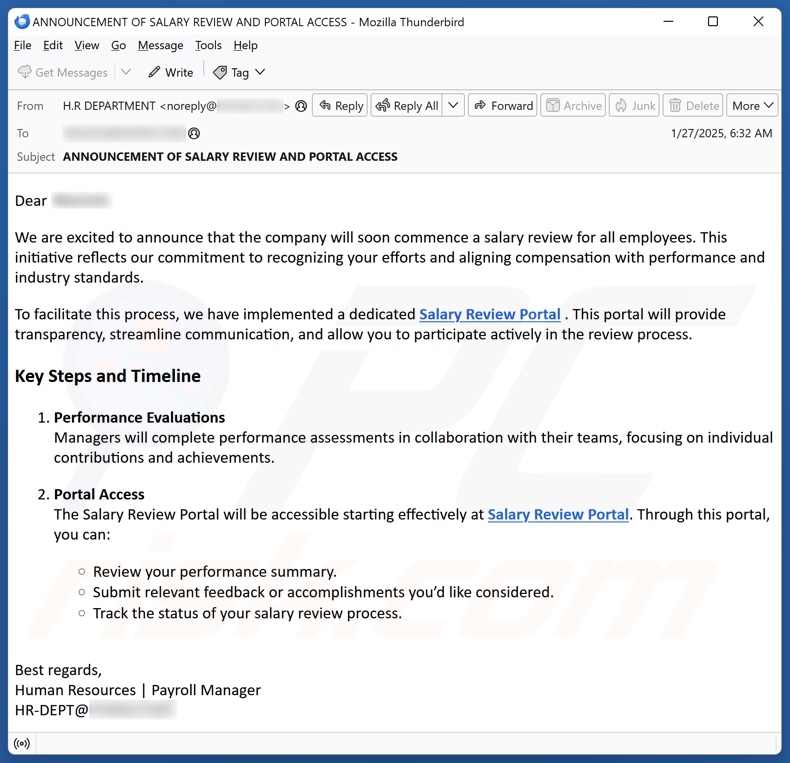Screen dimensions: 790x763
Task: Open the File menu
Action: [22, 45]
